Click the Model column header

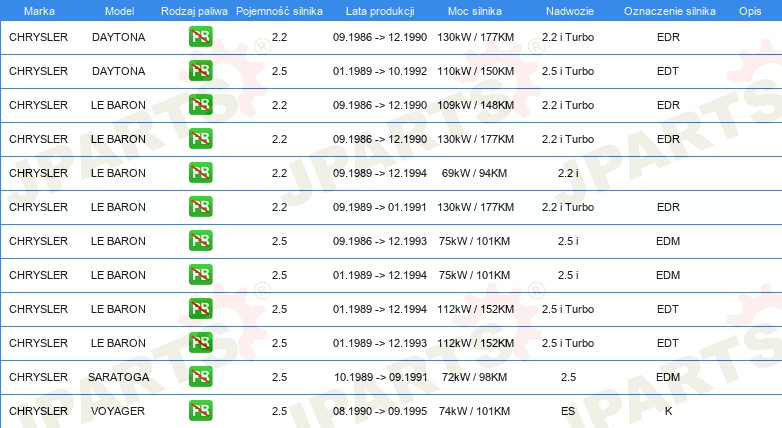coord(119,11)
